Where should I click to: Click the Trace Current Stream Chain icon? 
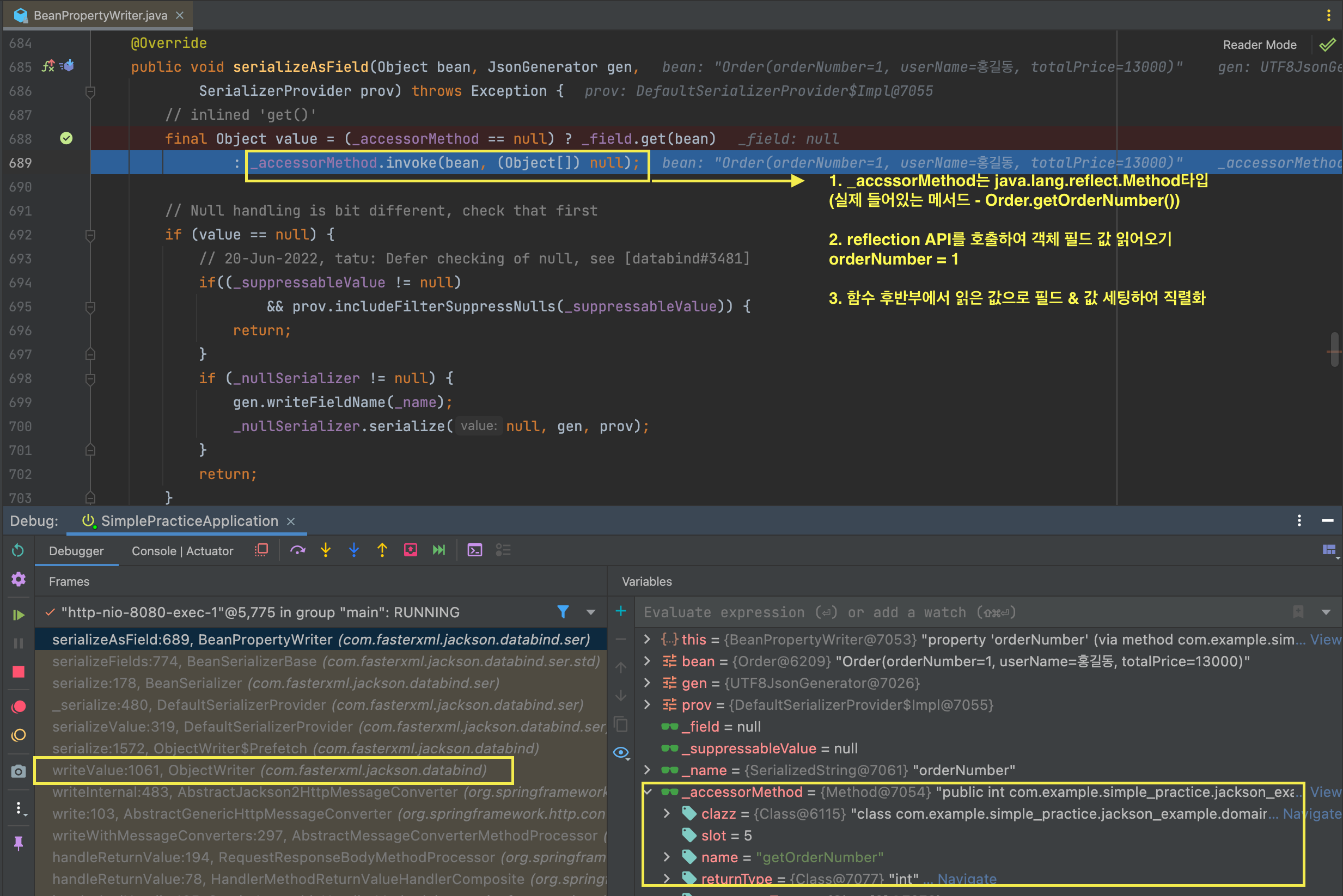[x=503, y=550]
